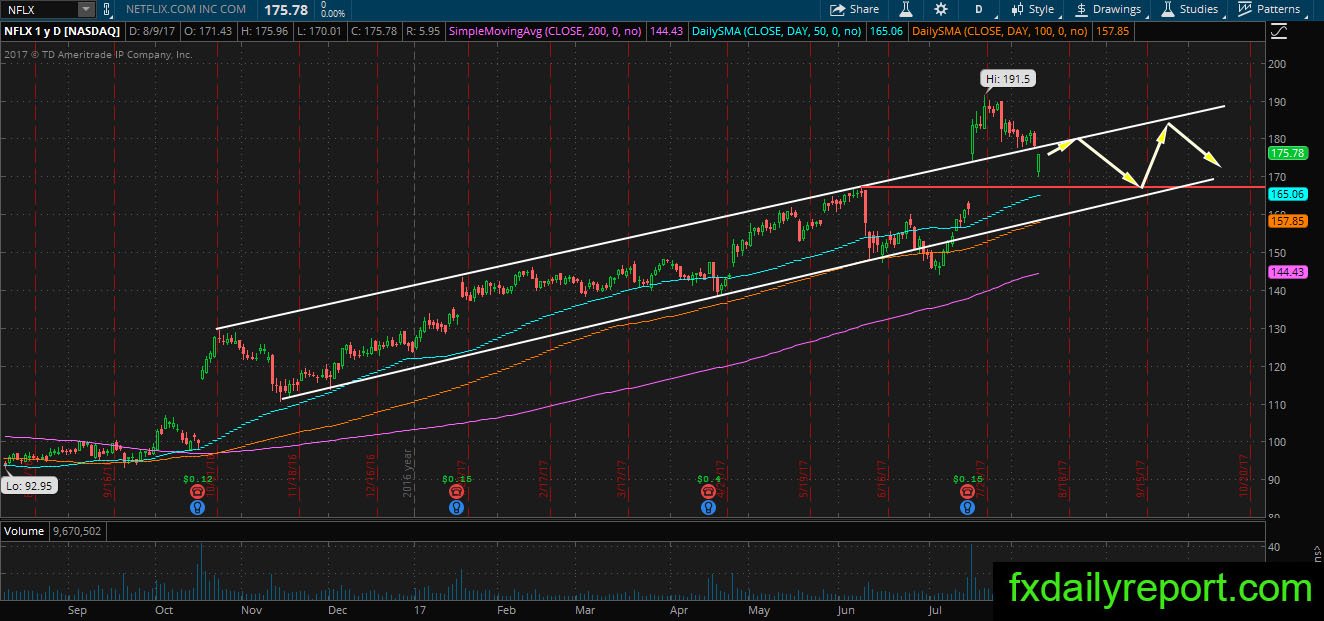Open chart settings gear icon
The height and width of the screenshot is (621, 1324).
[x=941, y=9]
